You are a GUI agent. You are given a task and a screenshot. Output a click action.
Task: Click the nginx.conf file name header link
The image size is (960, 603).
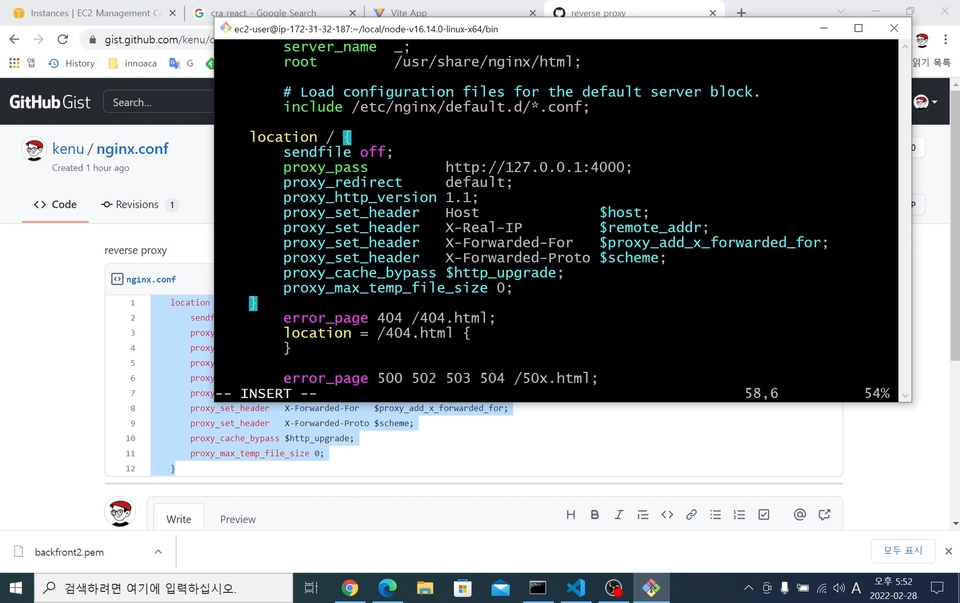151,279
